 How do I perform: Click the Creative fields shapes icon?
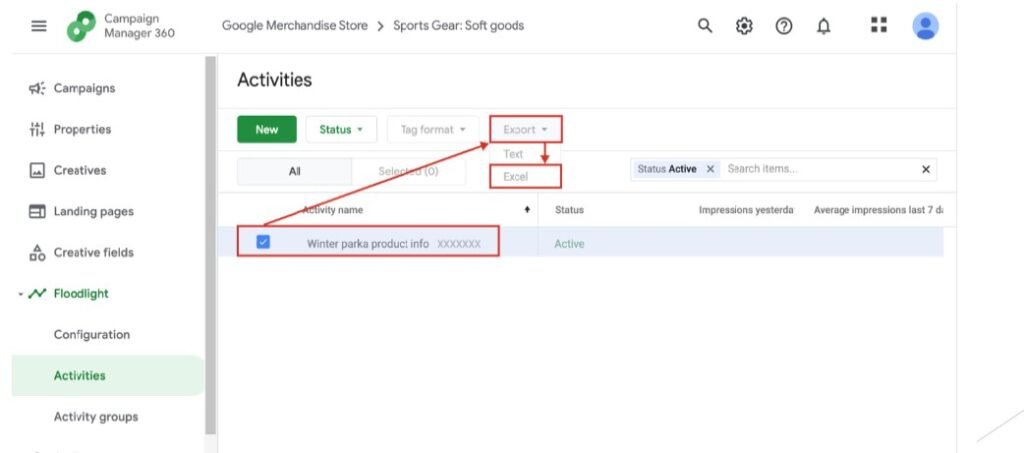37,253
